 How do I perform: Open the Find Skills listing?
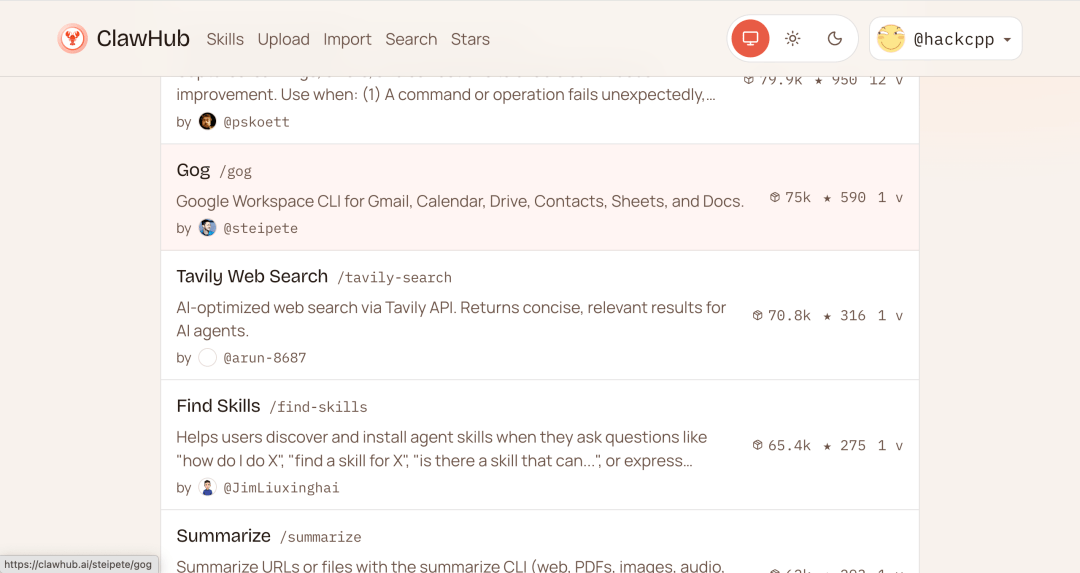(218, 406)
